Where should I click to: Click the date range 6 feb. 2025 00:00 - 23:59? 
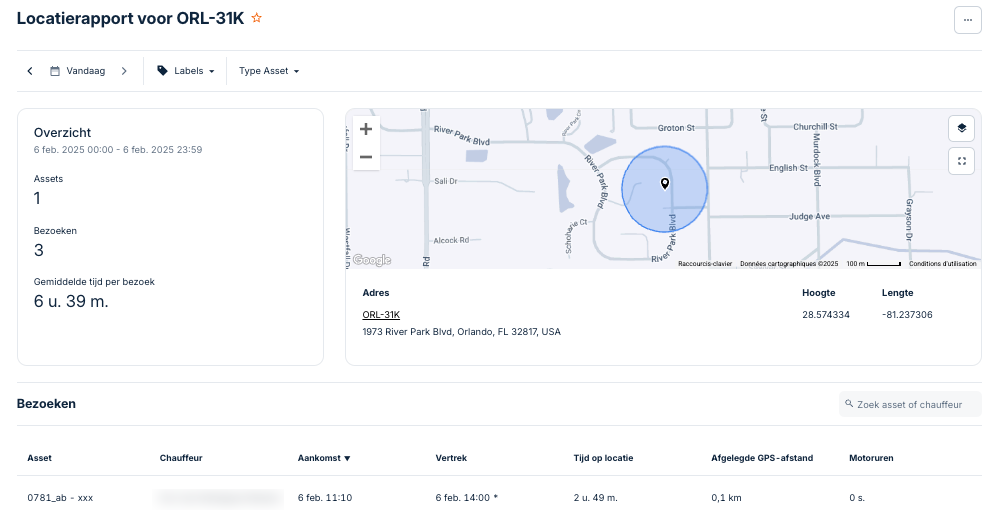pyautogui.click(x=118, y=150)
